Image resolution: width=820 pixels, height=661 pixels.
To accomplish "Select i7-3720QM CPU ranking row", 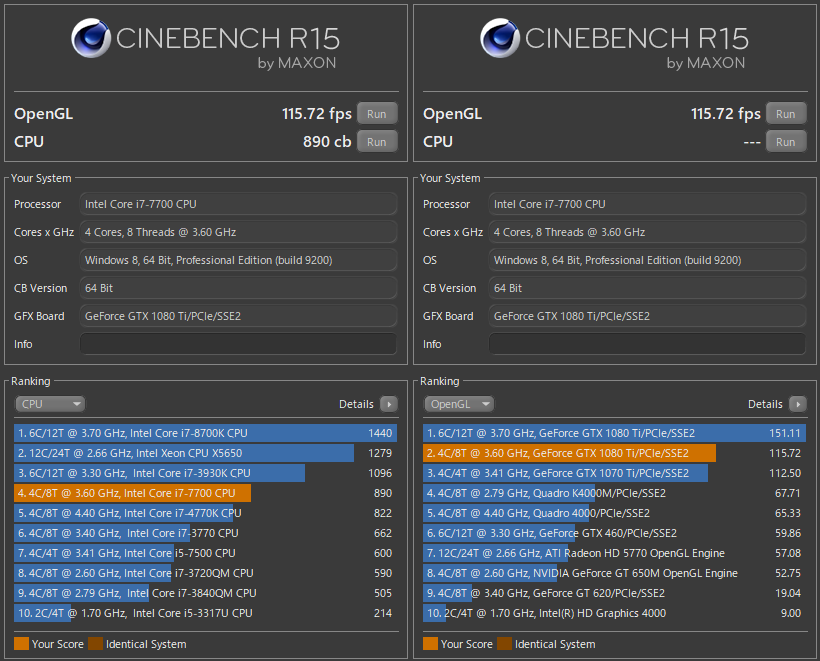I will (x=206, y=573).
